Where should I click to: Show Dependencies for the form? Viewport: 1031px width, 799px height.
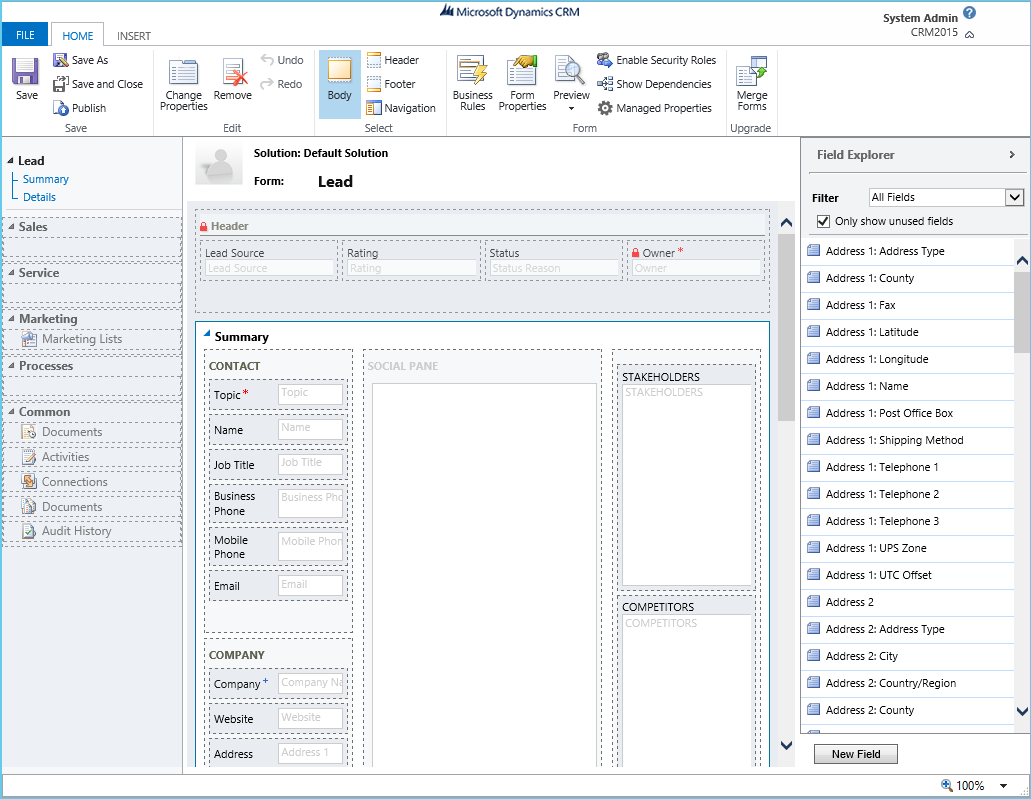tap(654, 84)
